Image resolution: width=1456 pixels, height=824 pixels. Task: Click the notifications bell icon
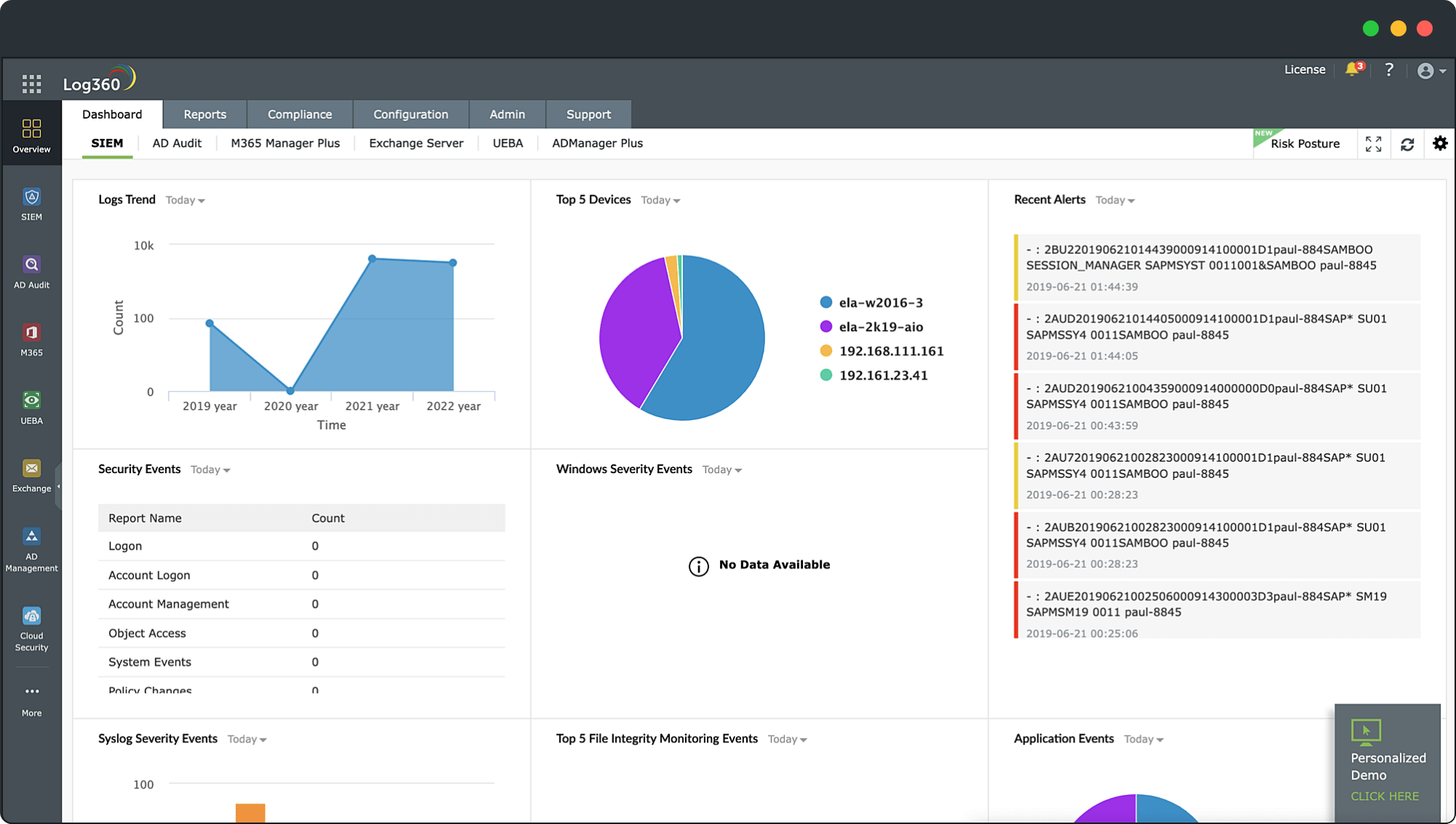[1352, 69]
